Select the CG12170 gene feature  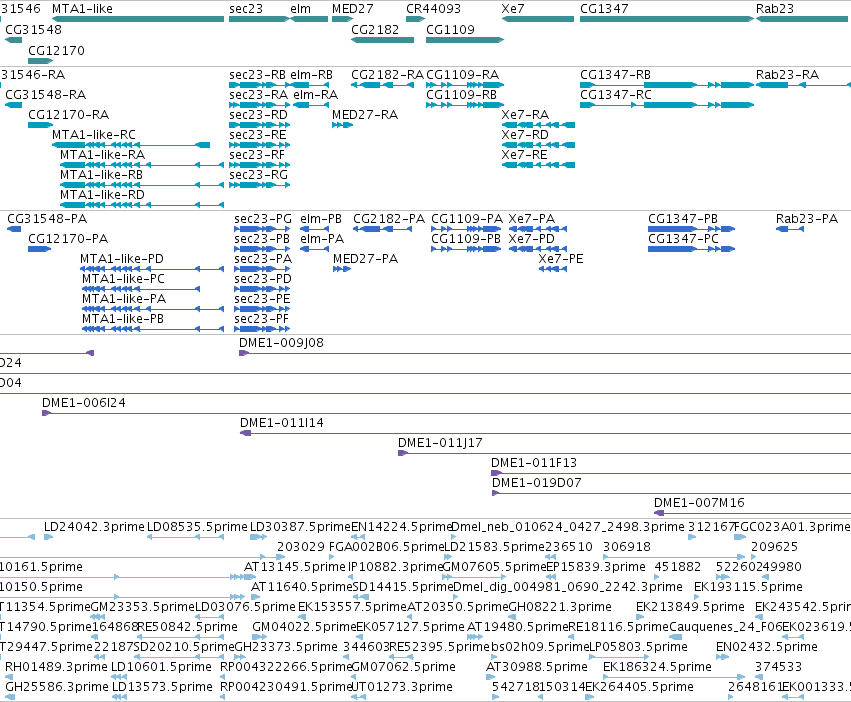coord(40,60)
